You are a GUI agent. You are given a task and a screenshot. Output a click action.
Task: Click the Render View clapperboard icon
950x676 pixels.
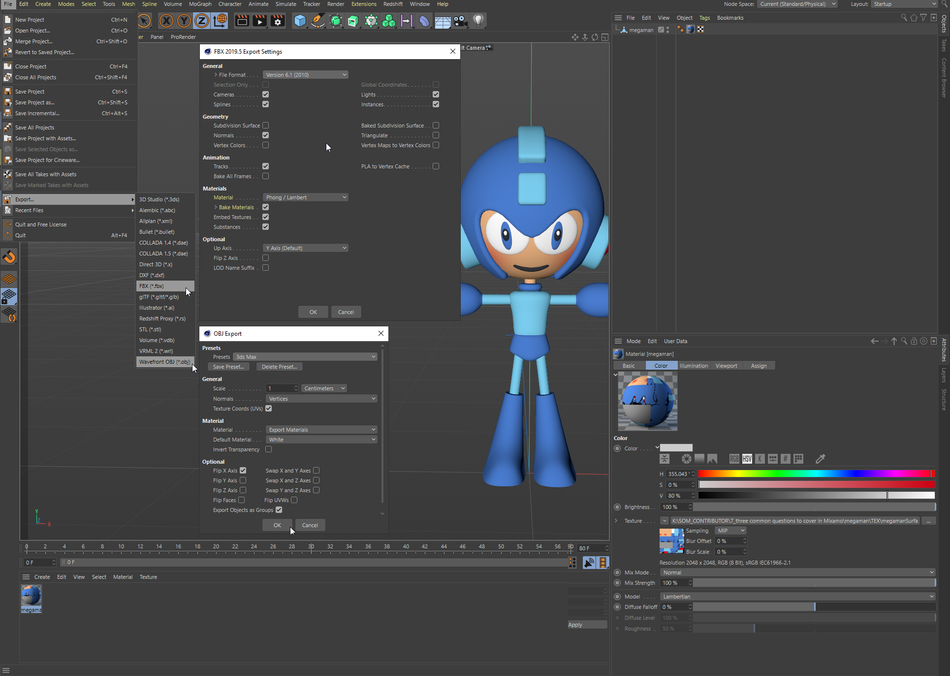[x=242, y=21]
